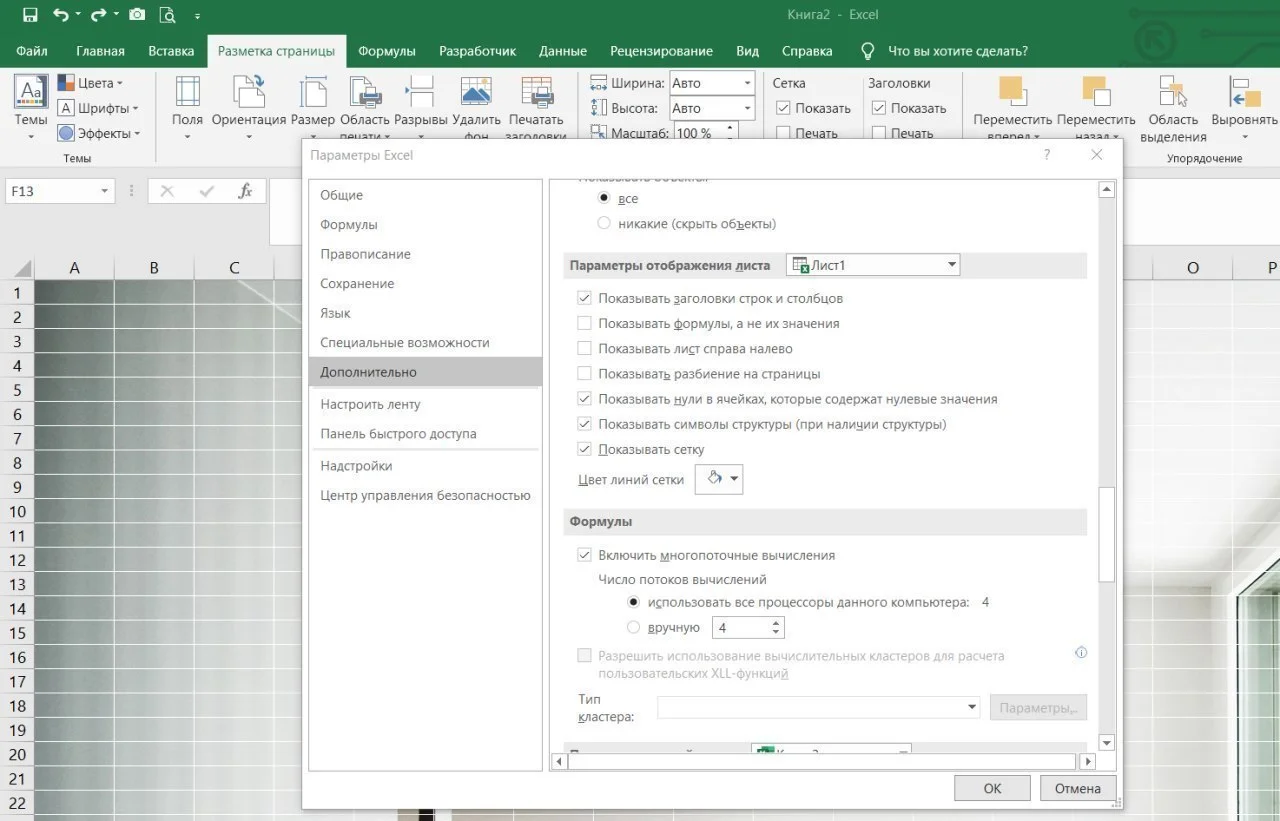Click the OK button
Image resolution: width=1280 pixels, height=821 pixels.
pos(991,788)
